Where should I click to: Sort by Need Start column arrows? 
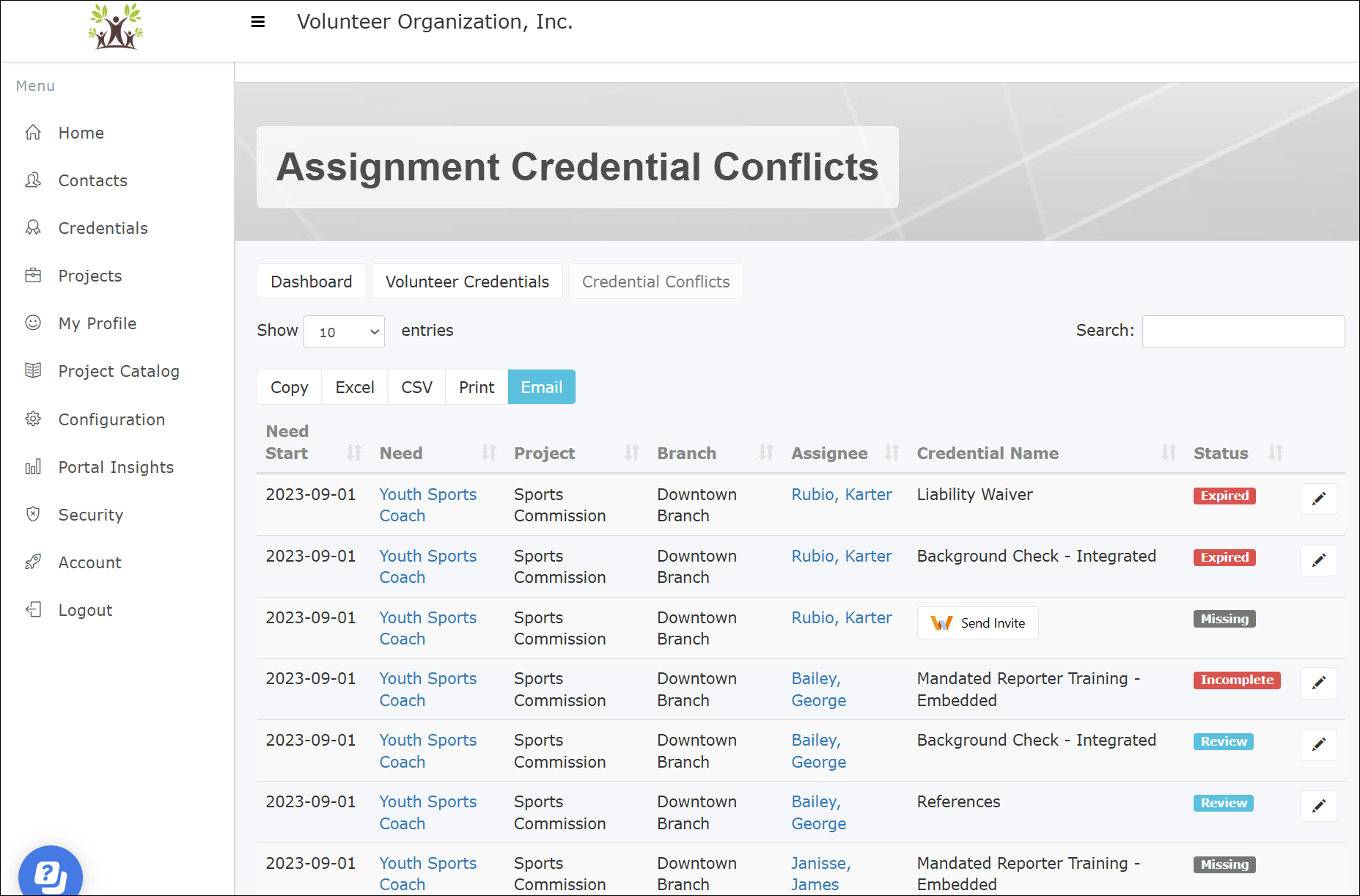click(x=354, y=452)
